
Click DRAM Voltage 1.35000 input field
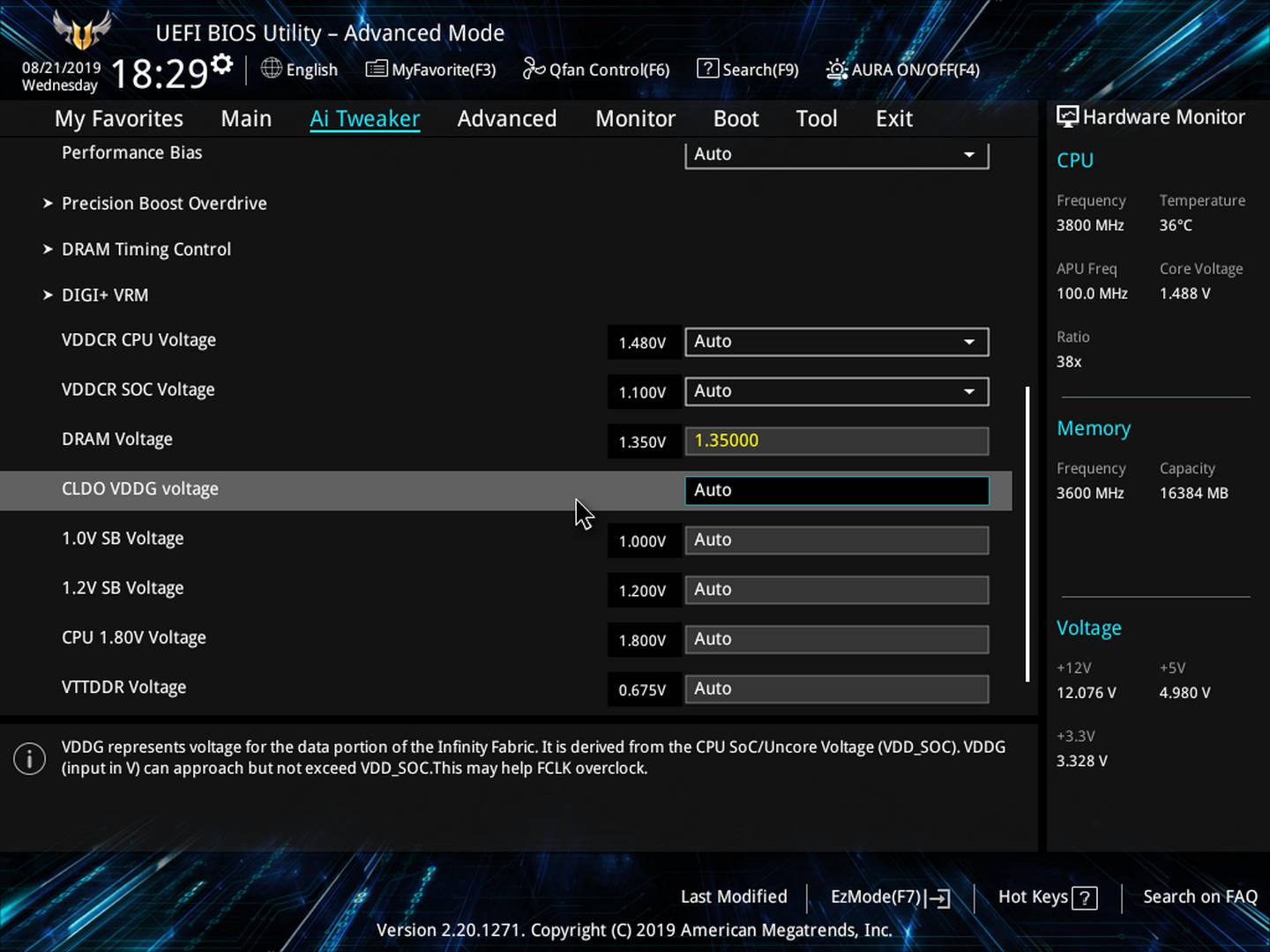[x=837, y=441]
